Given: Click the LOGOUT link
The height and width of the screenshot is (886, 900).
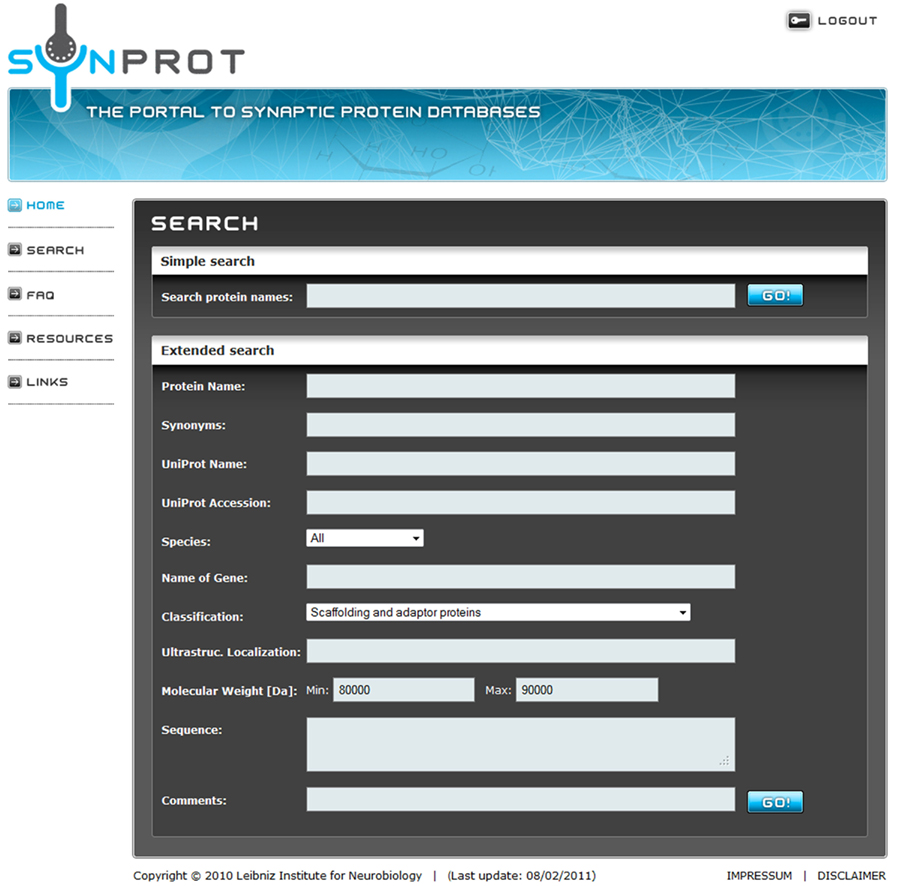Looking at the screenshot, I should [847, 21].
